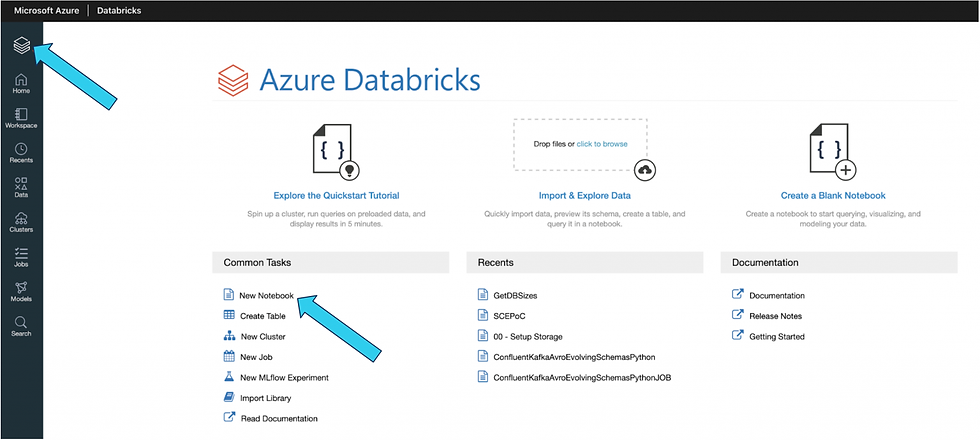Open Search from the sidebar
Viewport: 980px width, 440px height.
pos(21,326)
